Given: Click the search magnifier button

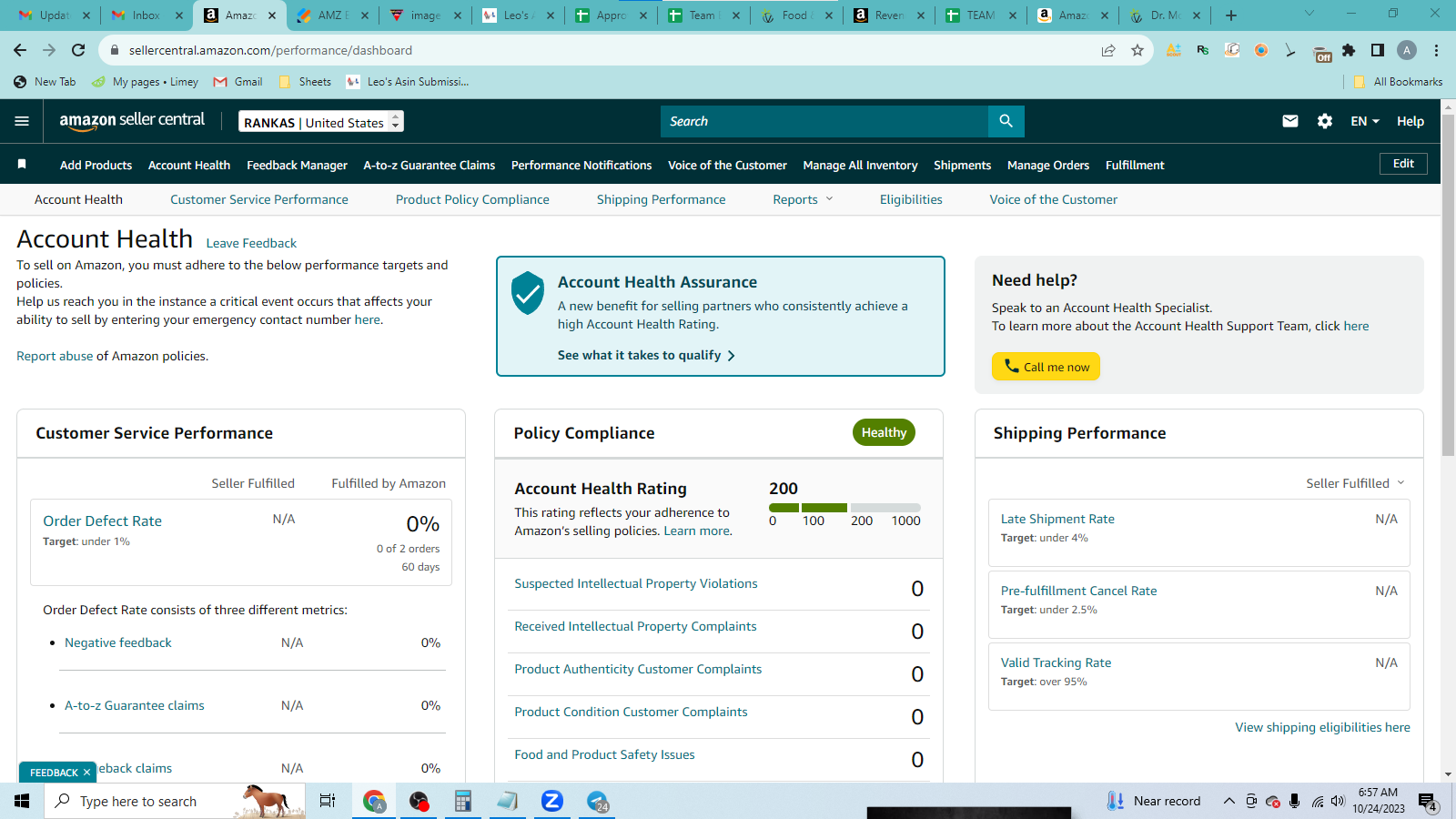Looking at the screenshot, I should pos(1006,121).
